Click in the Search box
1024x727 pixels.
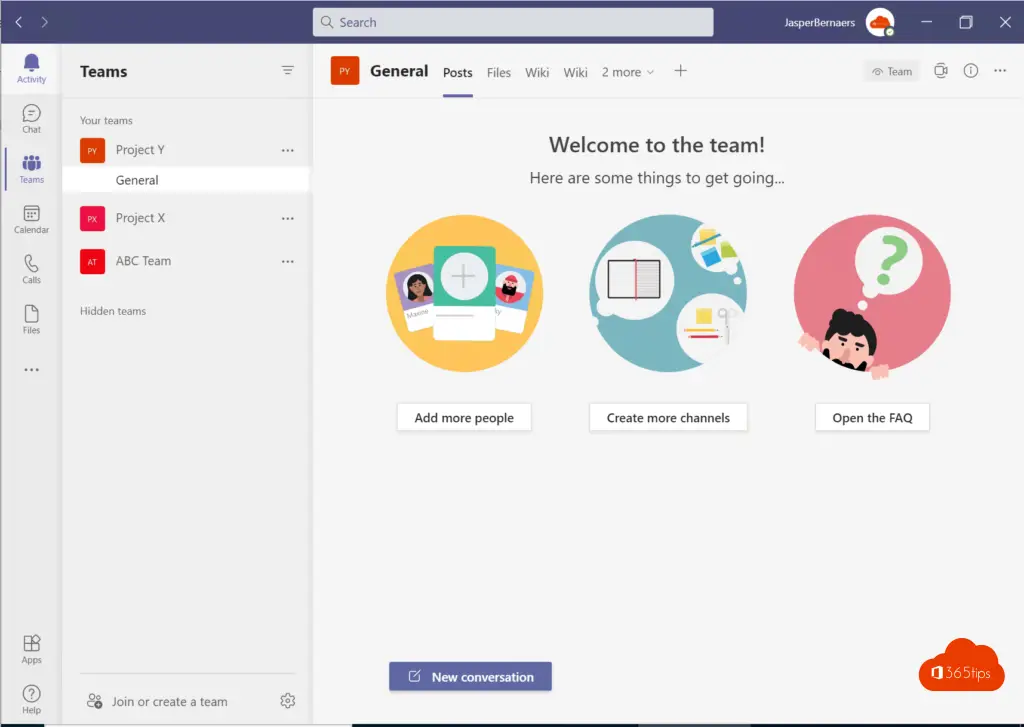(512, 22)
